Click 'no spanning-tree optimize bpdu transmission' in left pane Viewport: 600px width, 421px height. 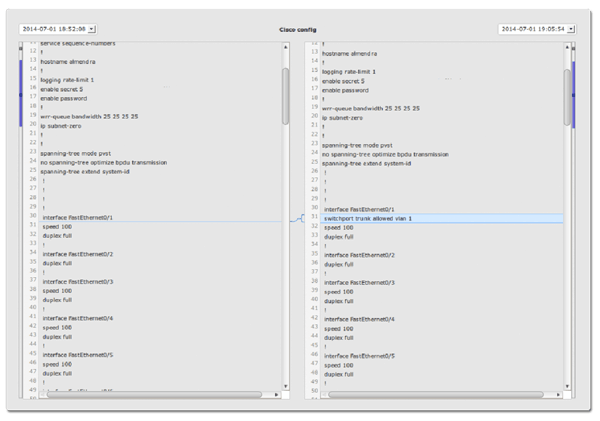[x=104, y=163]
